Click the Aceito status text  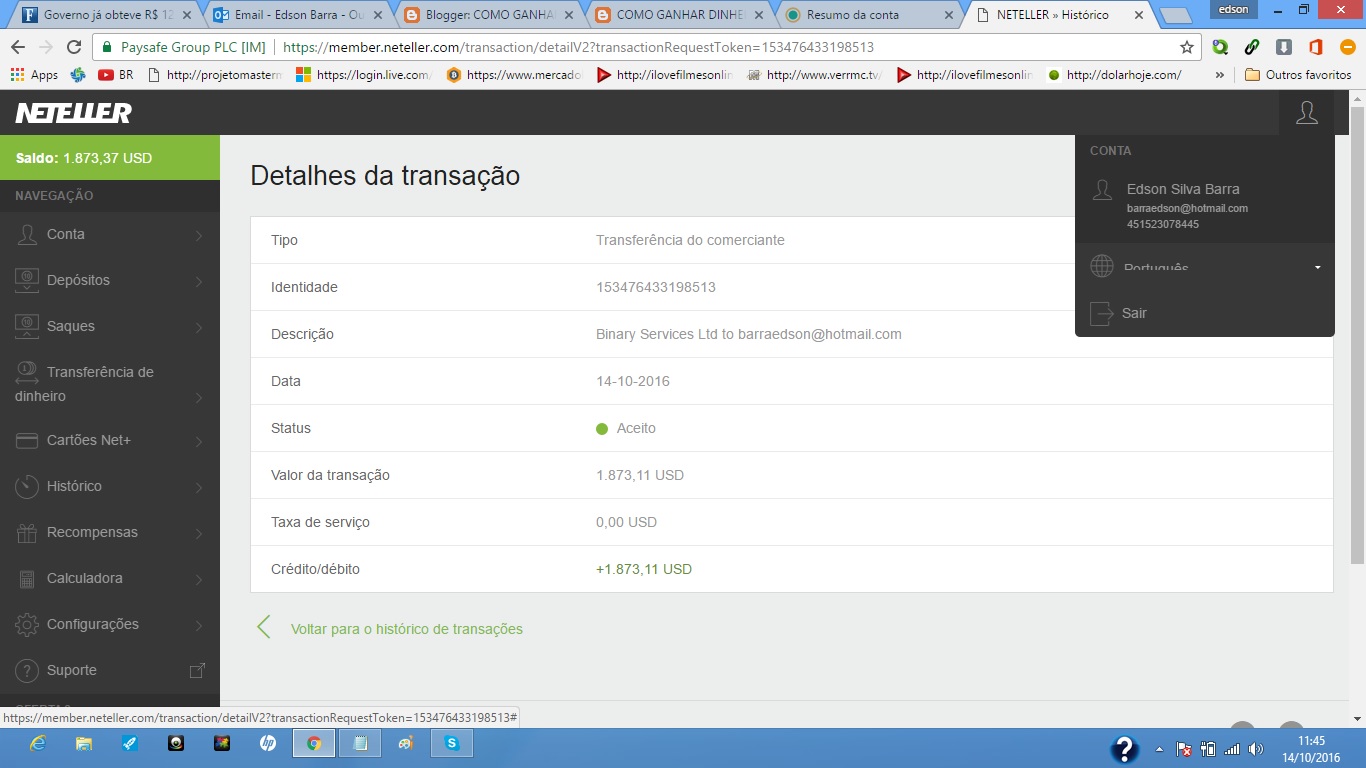pos(636,428)
